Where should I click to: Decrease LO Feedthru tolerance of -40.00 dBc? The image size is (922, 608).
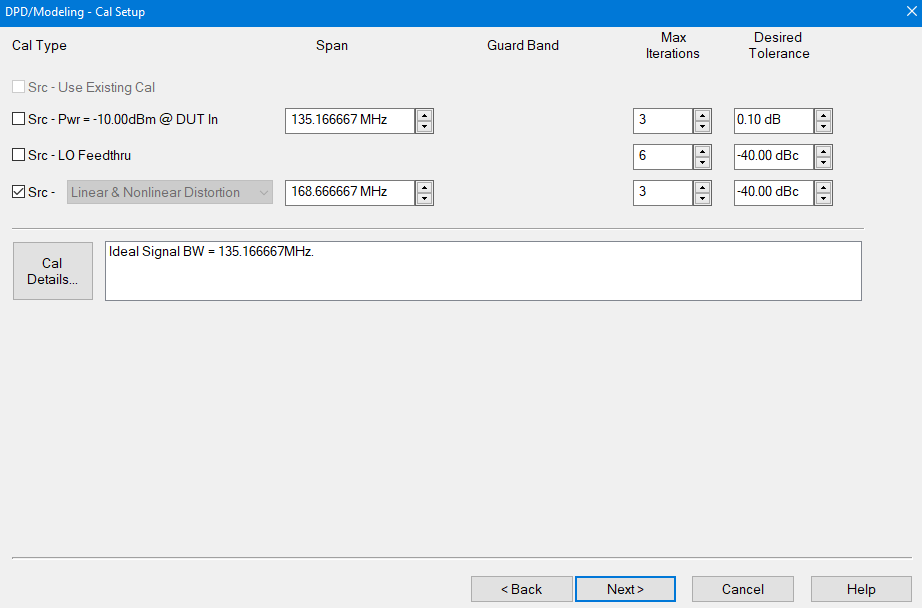click(x=823, y=163)
